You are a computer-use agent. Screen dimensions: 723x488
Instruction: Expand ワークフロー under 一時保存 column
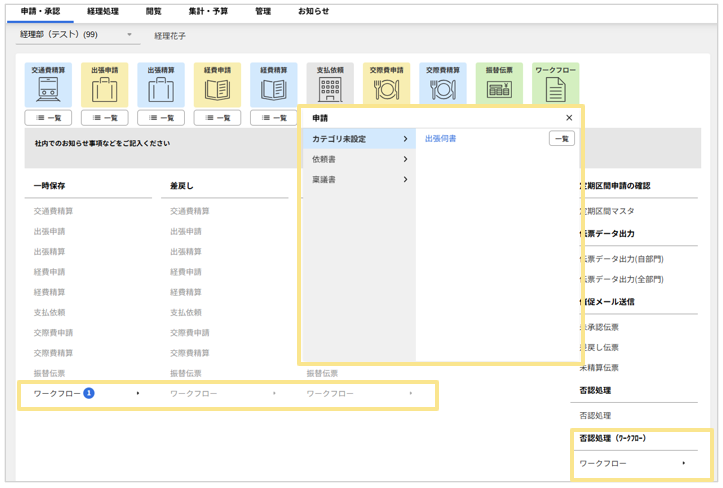[x=86, y=394]
